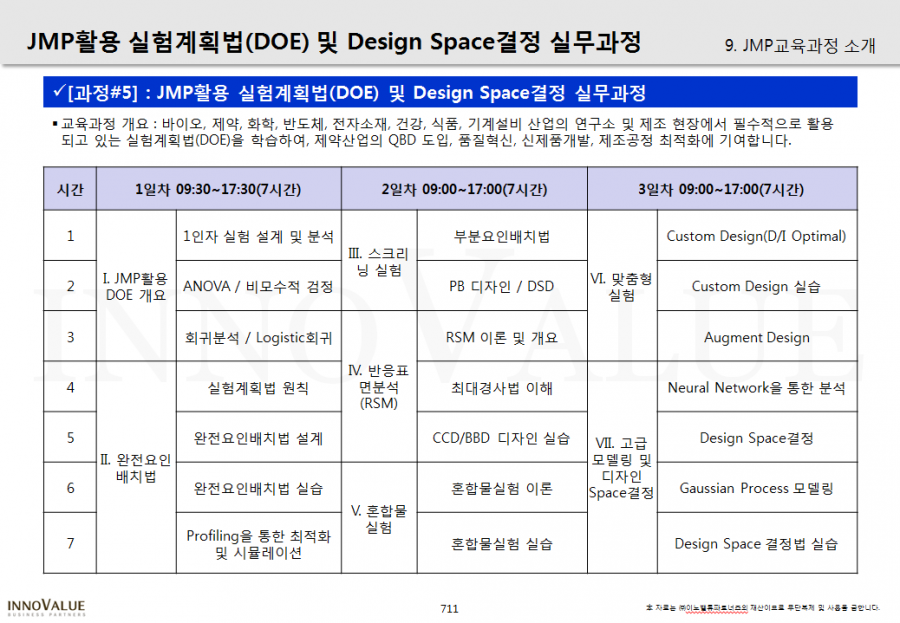
Task: Click the time row number '2'
Action: tap(70, 286)
